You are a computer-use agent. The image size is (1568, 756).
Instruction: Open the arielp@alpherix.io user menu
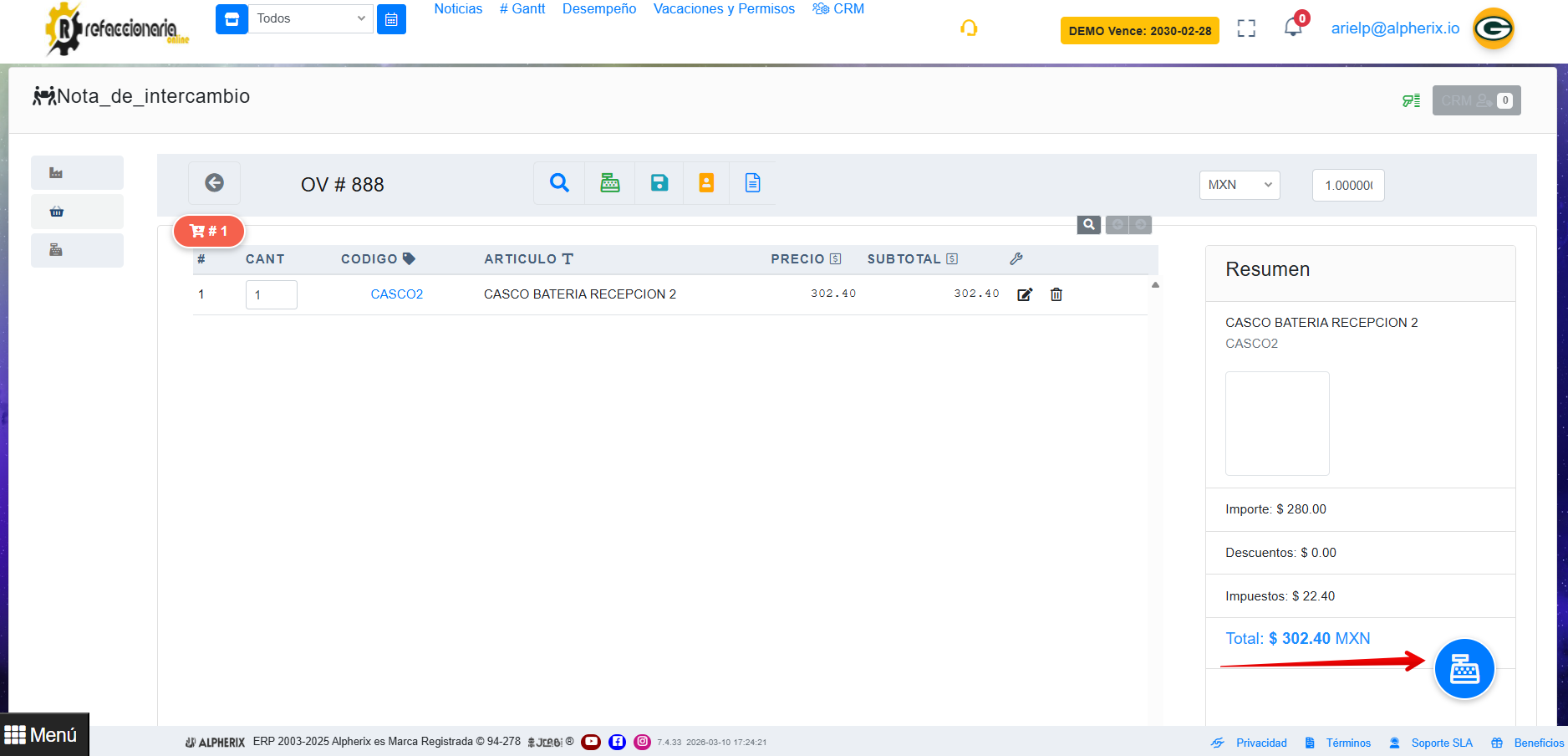coord(1395,28)
